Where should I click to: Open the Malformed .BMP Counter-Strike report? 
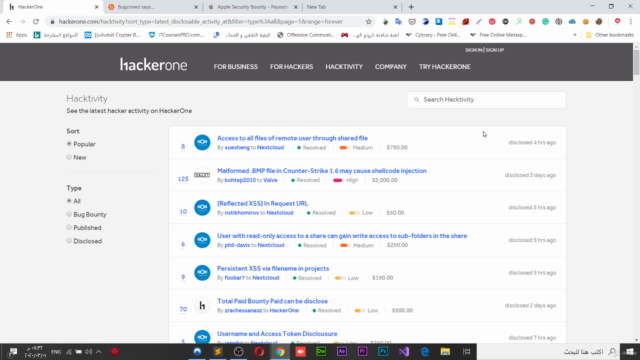[322, 171]
